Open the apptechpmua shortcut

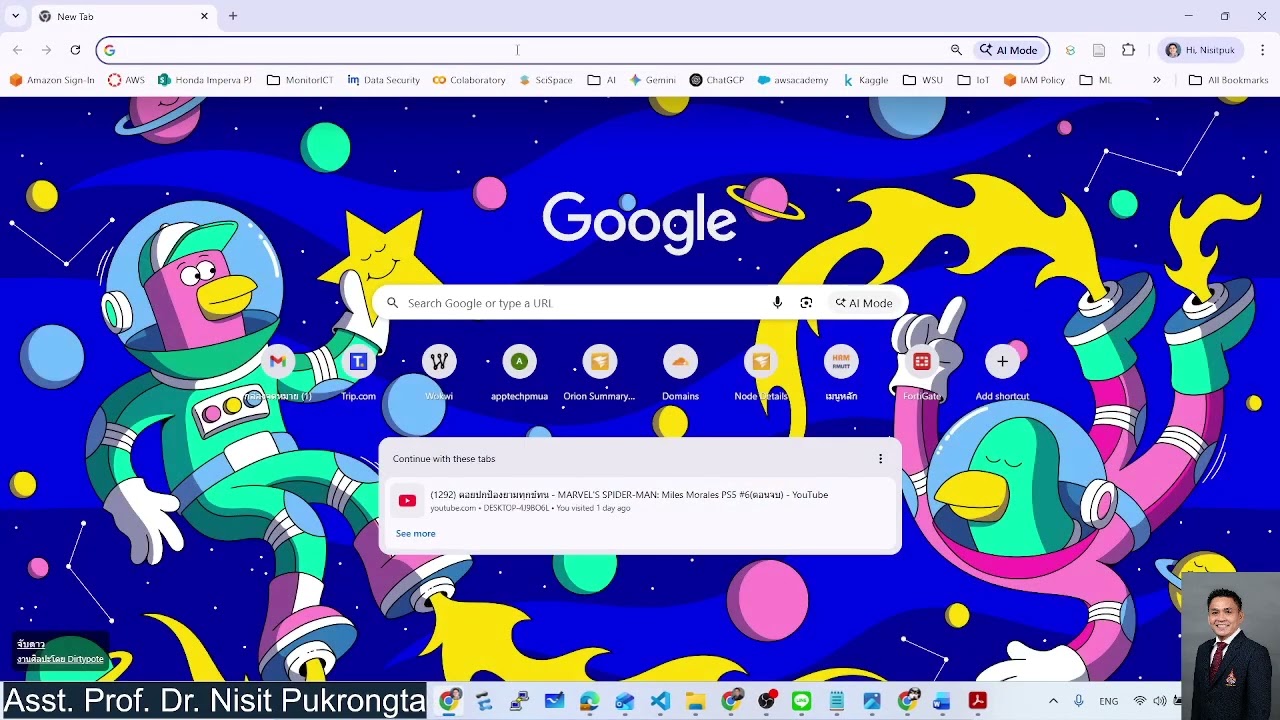click(x=519, y=372)
